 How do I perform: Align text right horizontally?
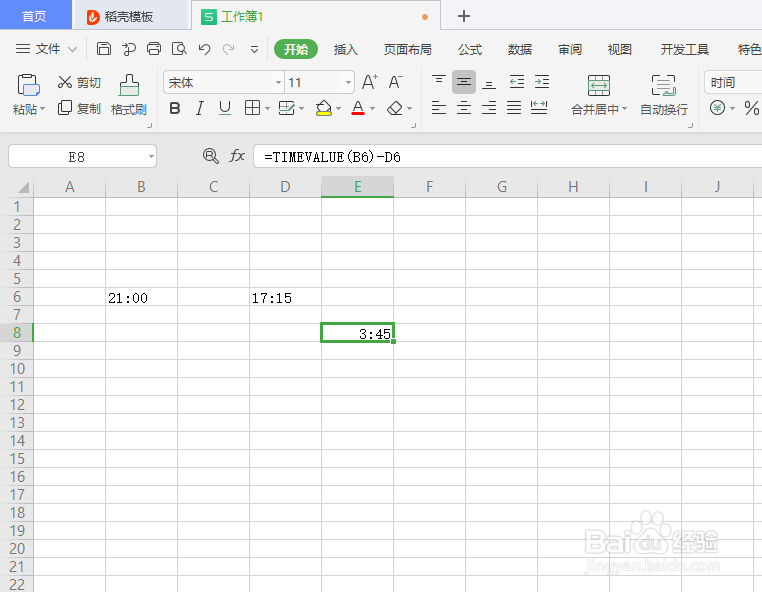coord(488,107)
